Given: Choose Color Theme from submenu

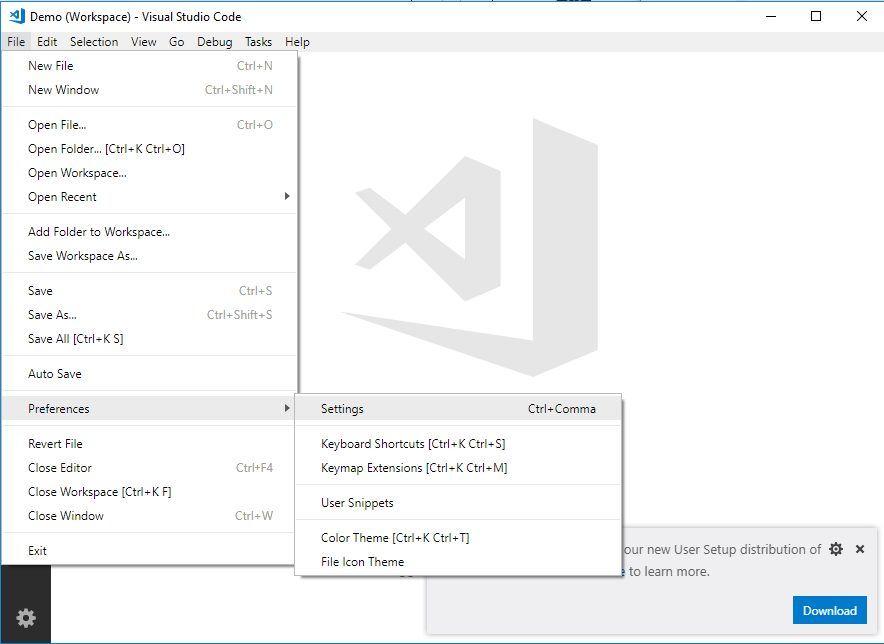Looking at the screenshot, I should [458, 538].
